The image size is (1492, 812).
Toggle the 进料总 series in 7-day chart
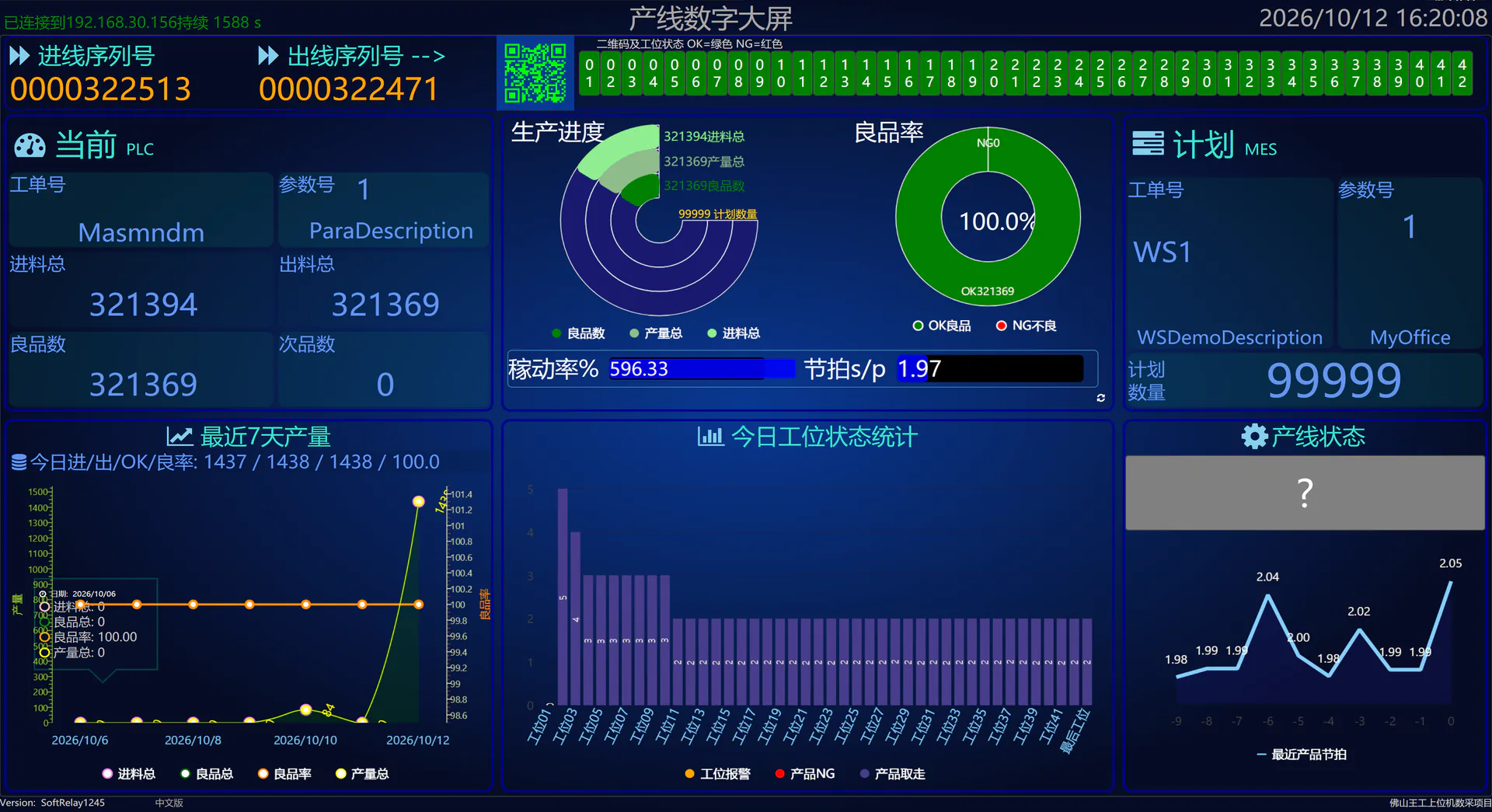(x=129, y=774)
